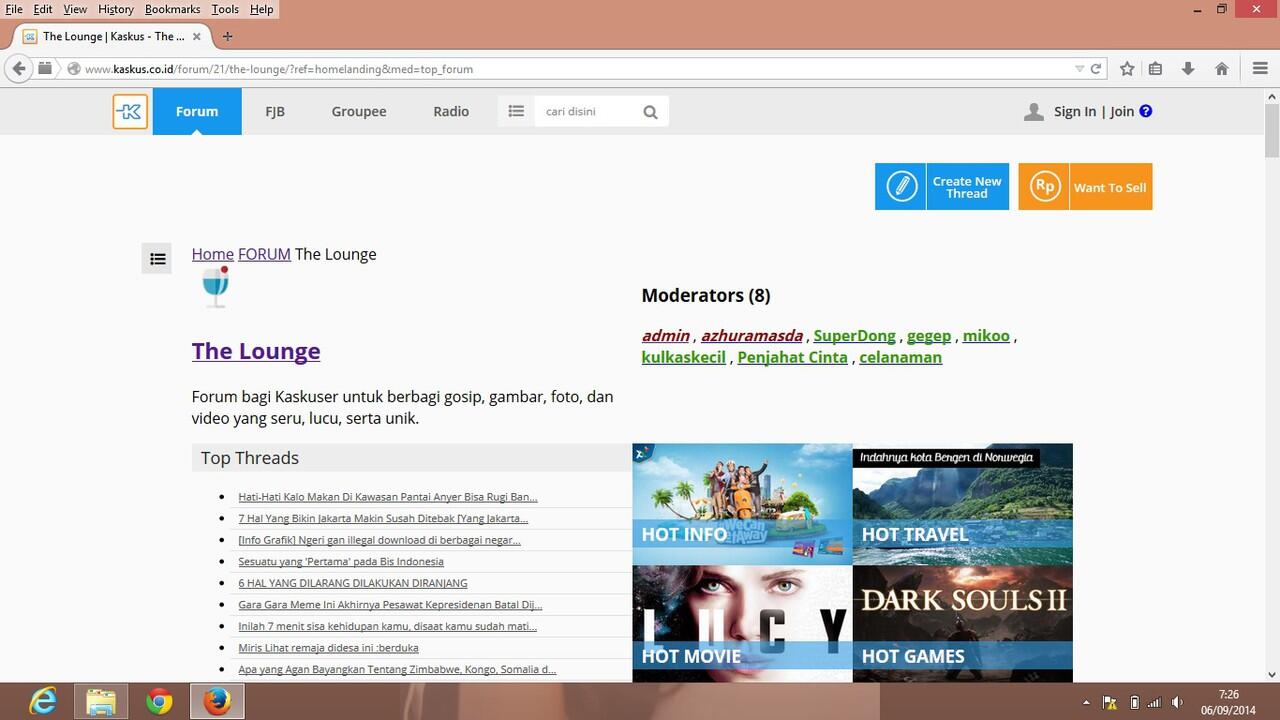Launch Internet Explorer from taskbar

tap(42, 702)
